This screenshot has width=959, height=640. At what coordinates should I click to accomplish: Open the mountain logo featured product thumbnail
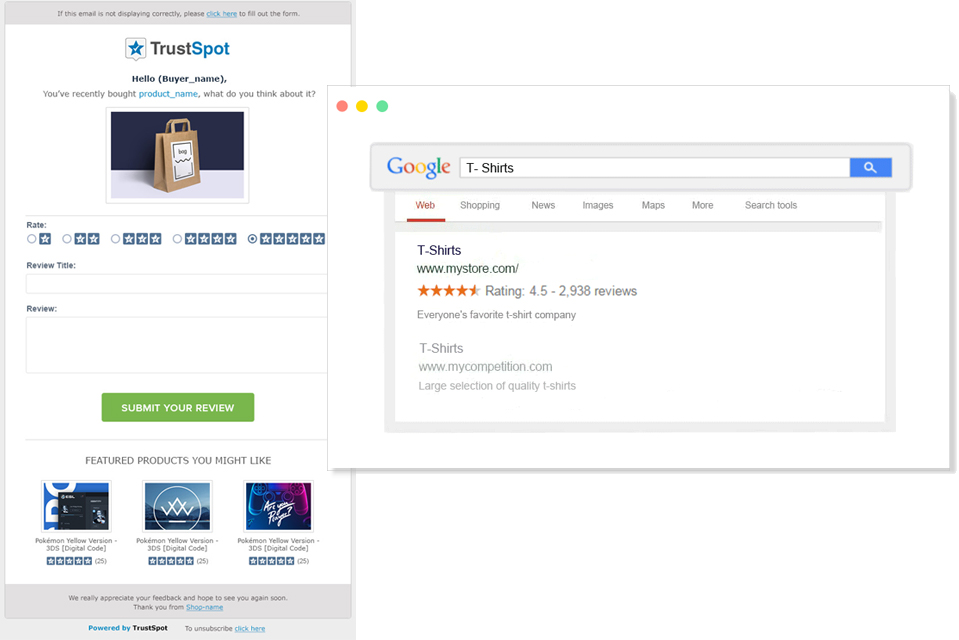[177, 506]
